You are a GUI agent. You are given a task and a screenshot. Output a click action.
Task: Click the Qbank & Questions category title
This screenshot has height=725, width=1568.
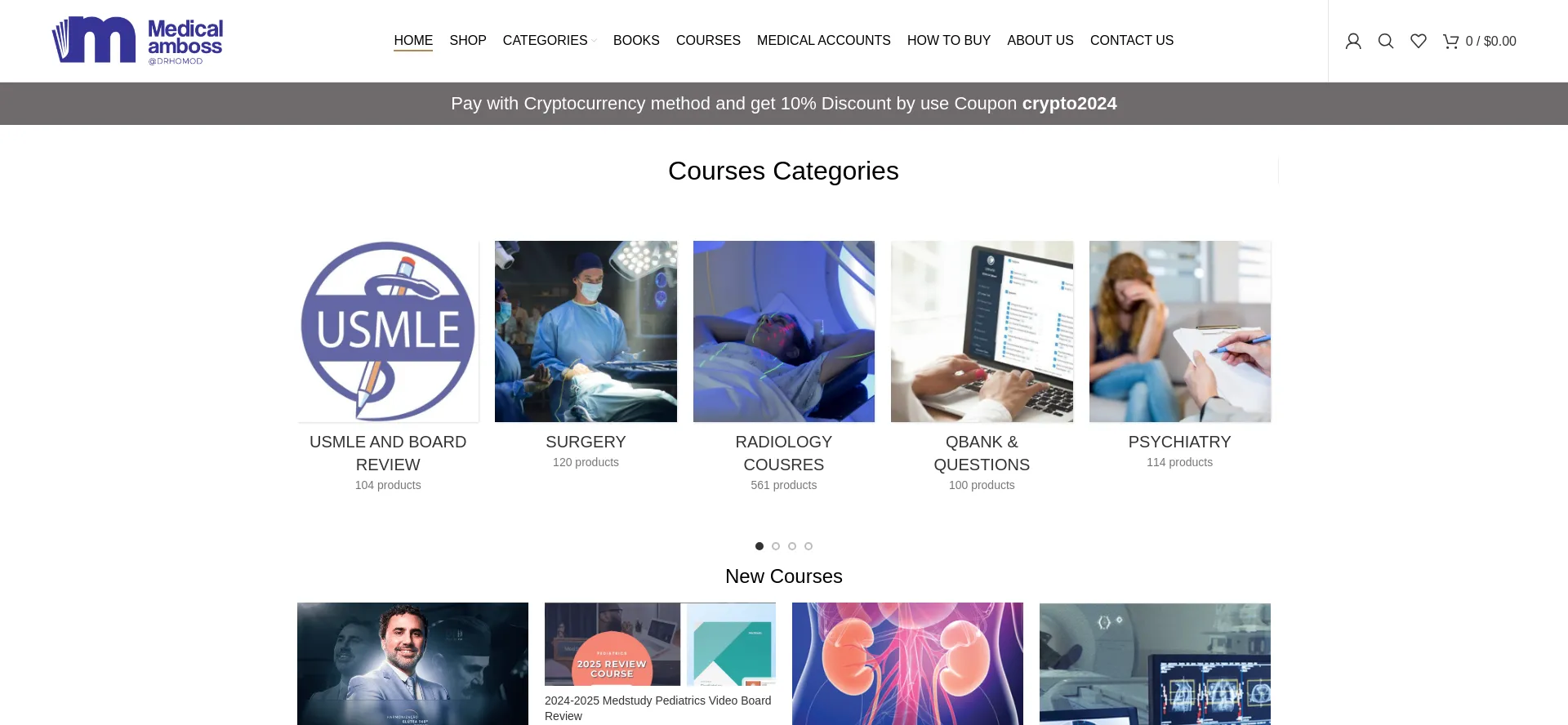click(982, 453)
